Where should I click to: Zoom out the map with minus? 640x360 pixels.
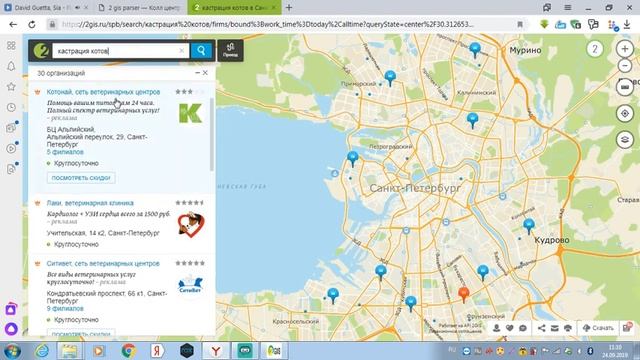[x=624, y=66]
